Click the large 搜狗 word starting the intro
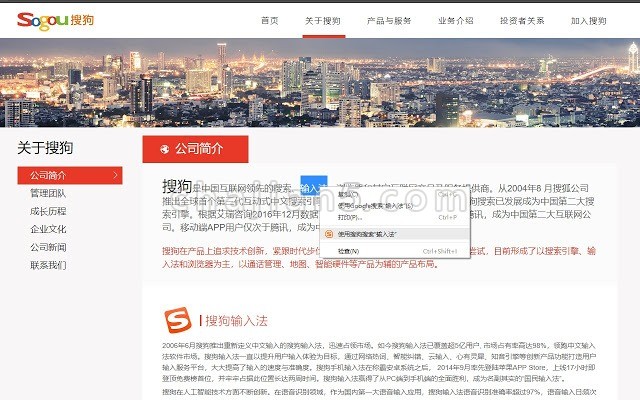640x400 pixels. 177,186
